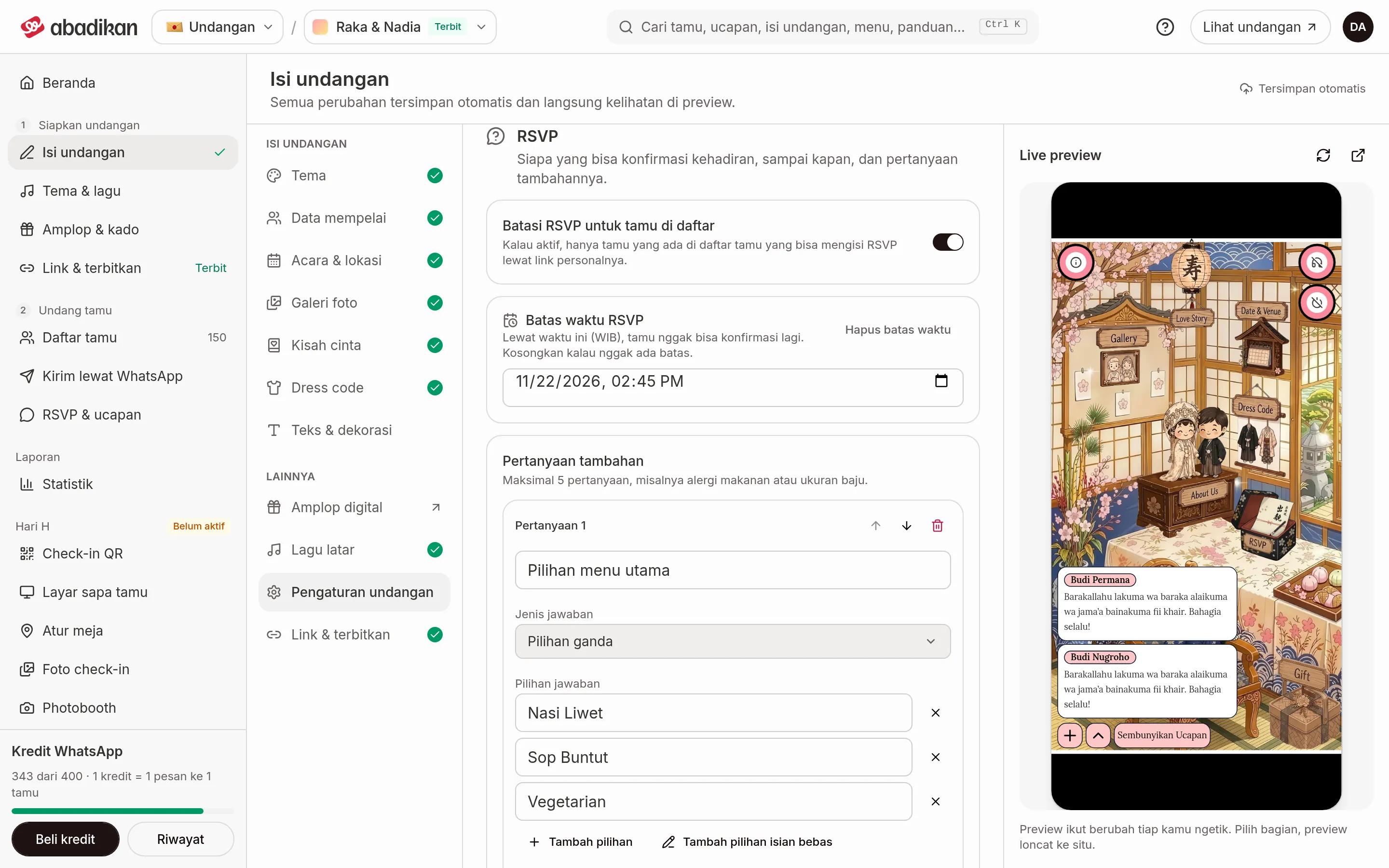Viewport: 1389px width, 868px height.
Task: Click the DA profile avatar
Action: click(1358, 27)
